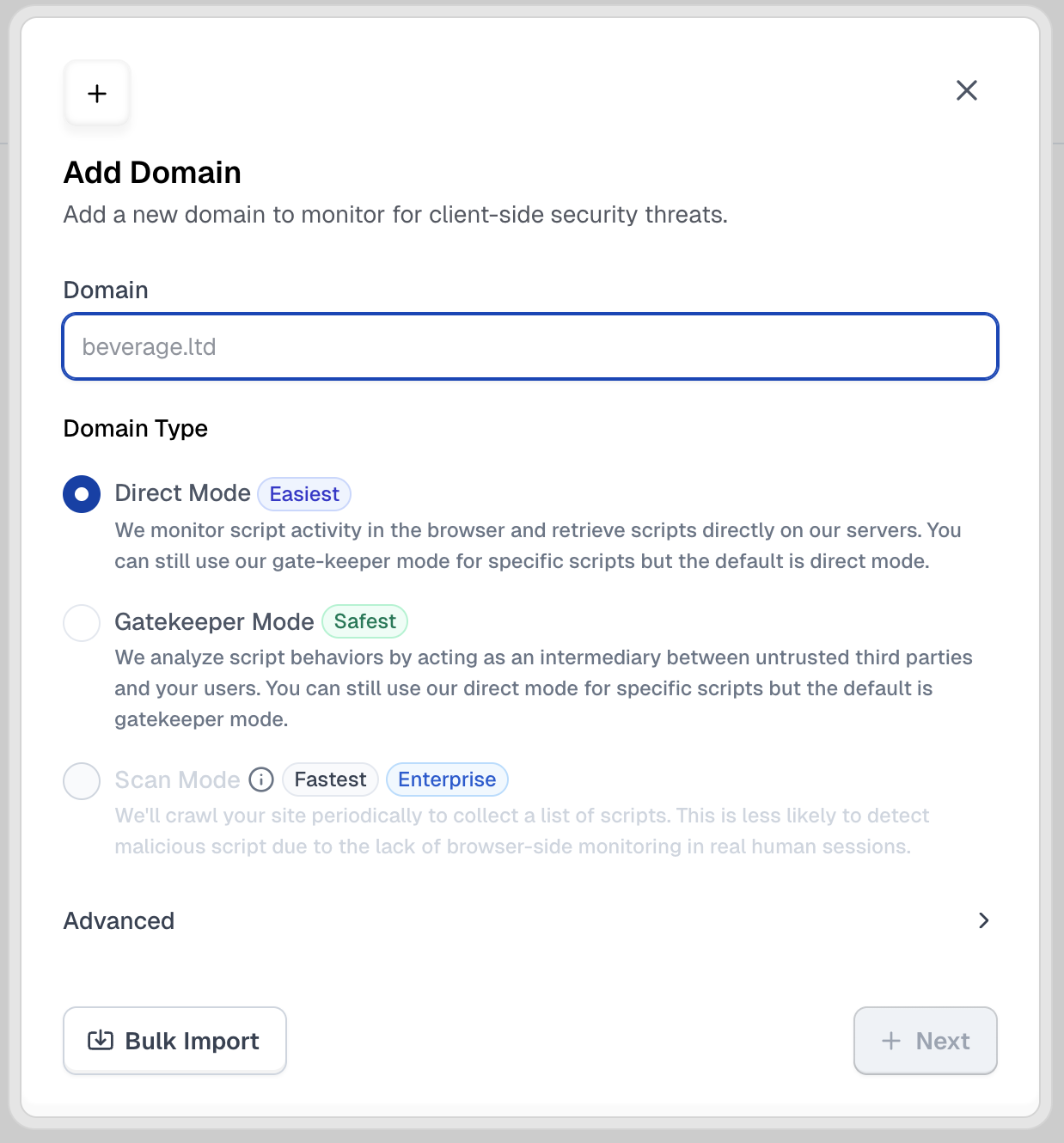Select the Gatekeeper Mode radio button
Screen dimensions: 1064x1143
pyautogui.click(x=81, y=623)
